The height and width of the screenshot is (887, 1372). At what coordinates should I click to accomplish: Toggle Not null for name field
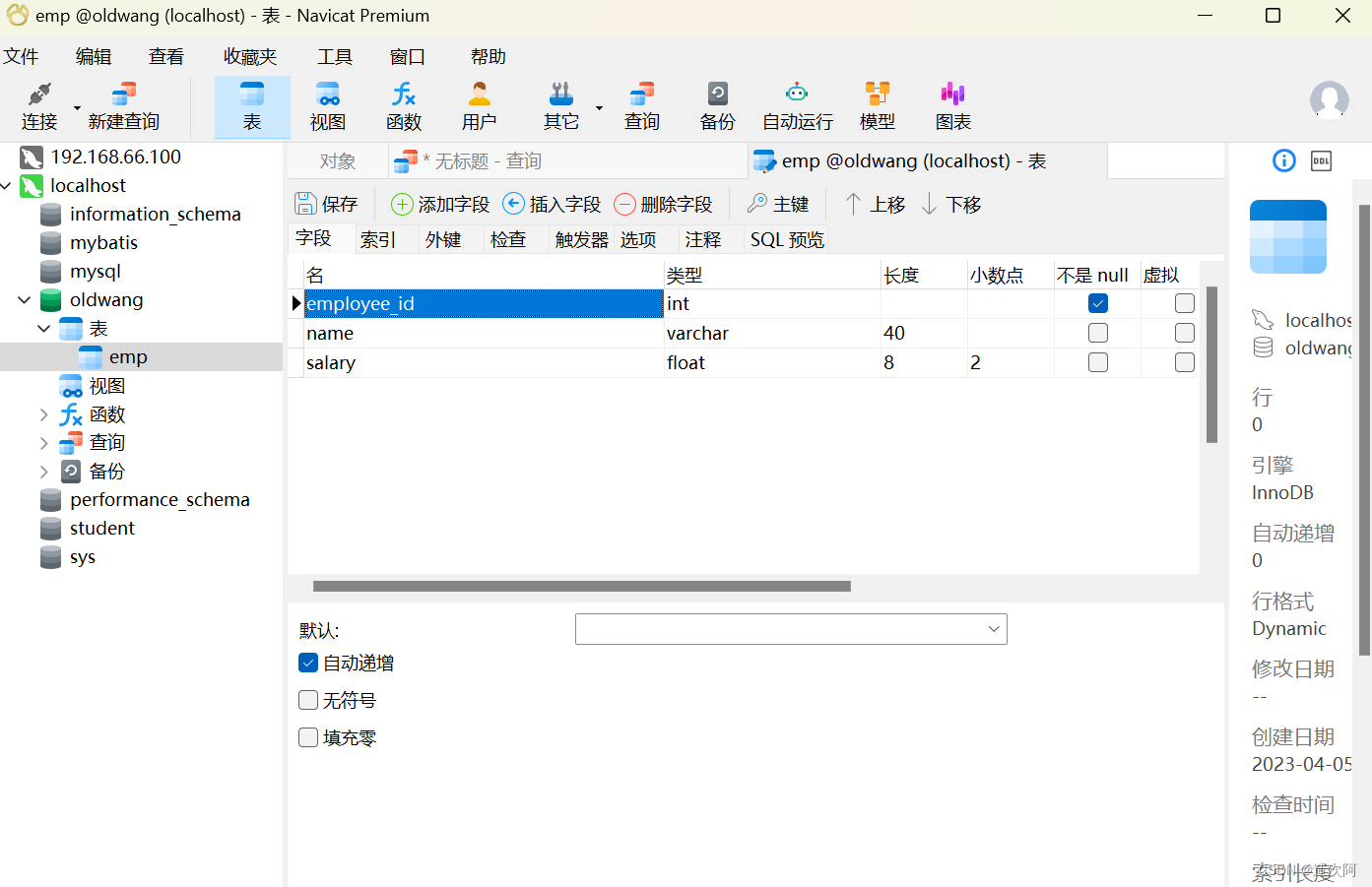(x=1098, y=333)
